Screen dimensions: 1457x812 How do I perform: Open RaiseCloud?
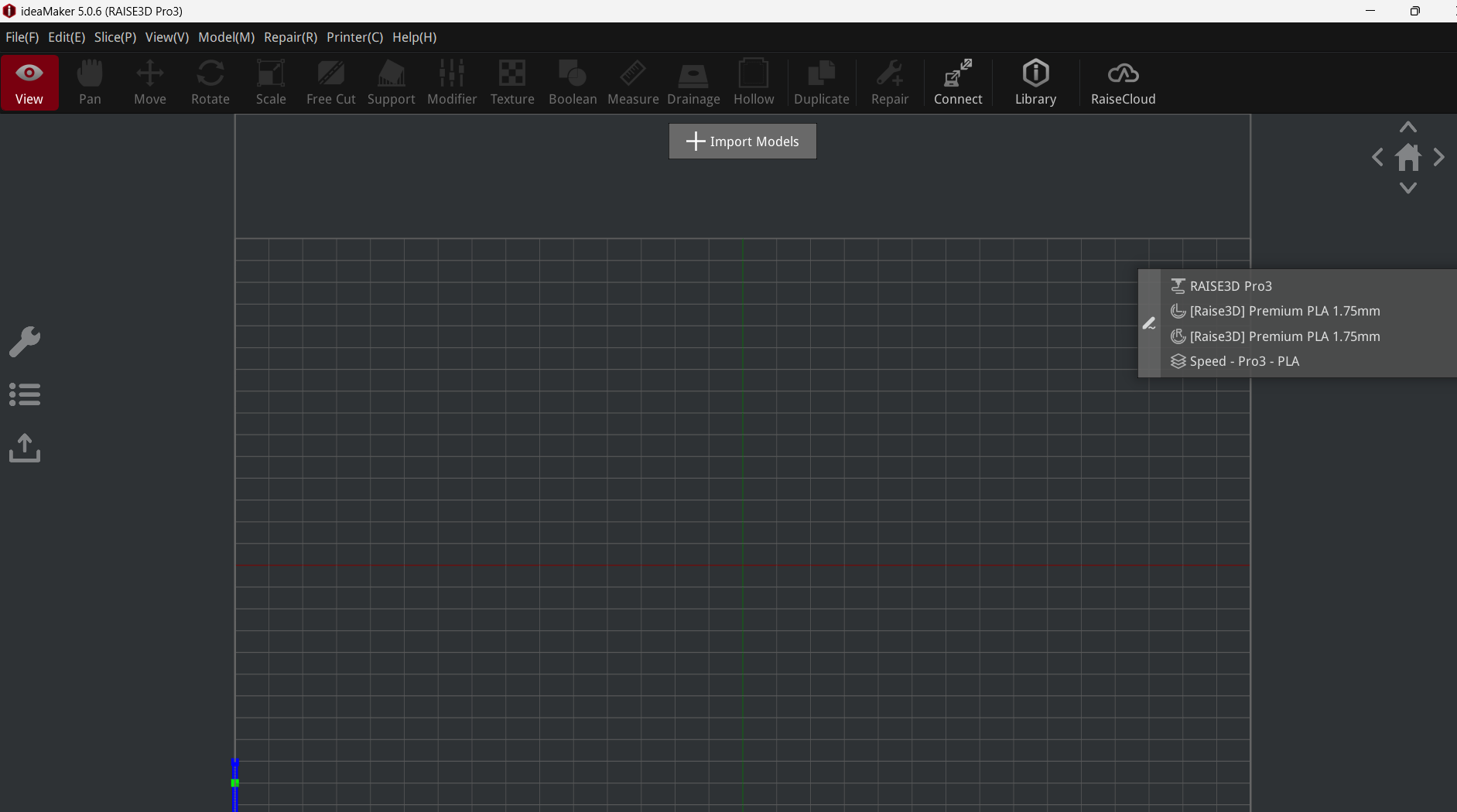tap(1124, 83)
